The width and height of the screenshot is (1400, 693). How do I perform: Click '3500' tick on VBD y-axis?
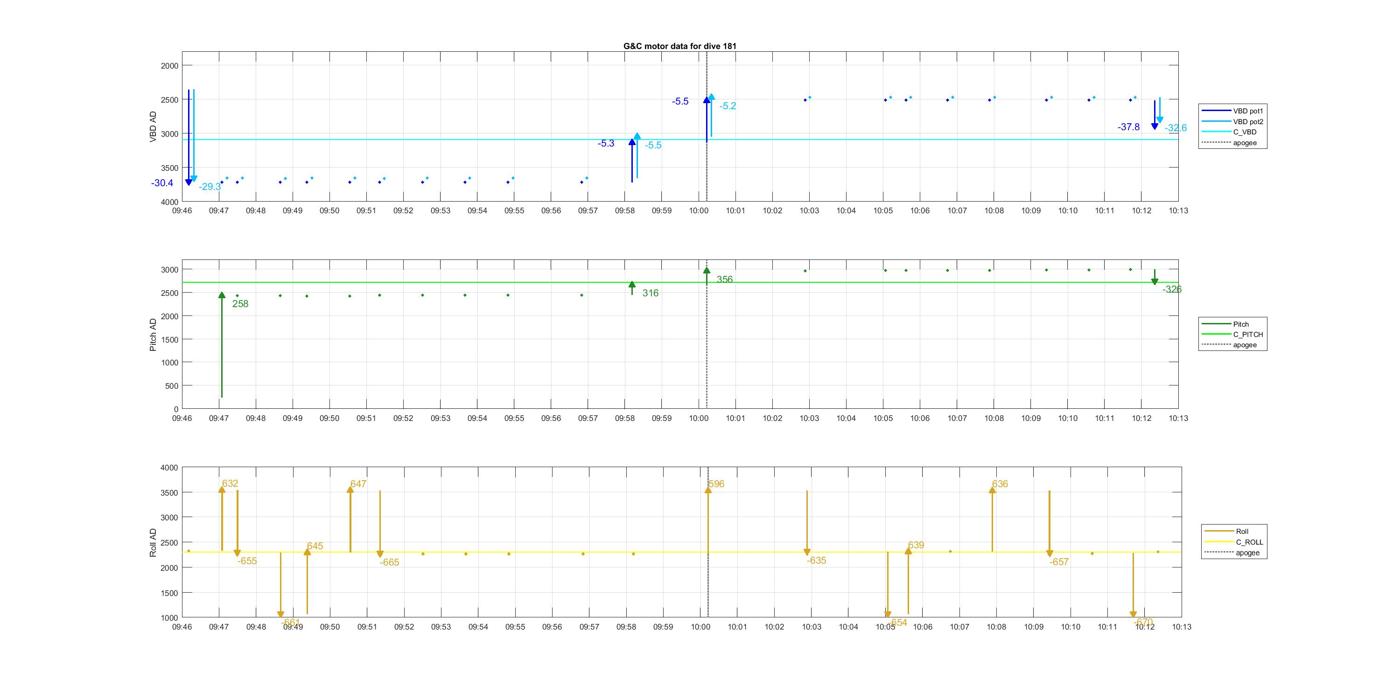coord(169,168)
